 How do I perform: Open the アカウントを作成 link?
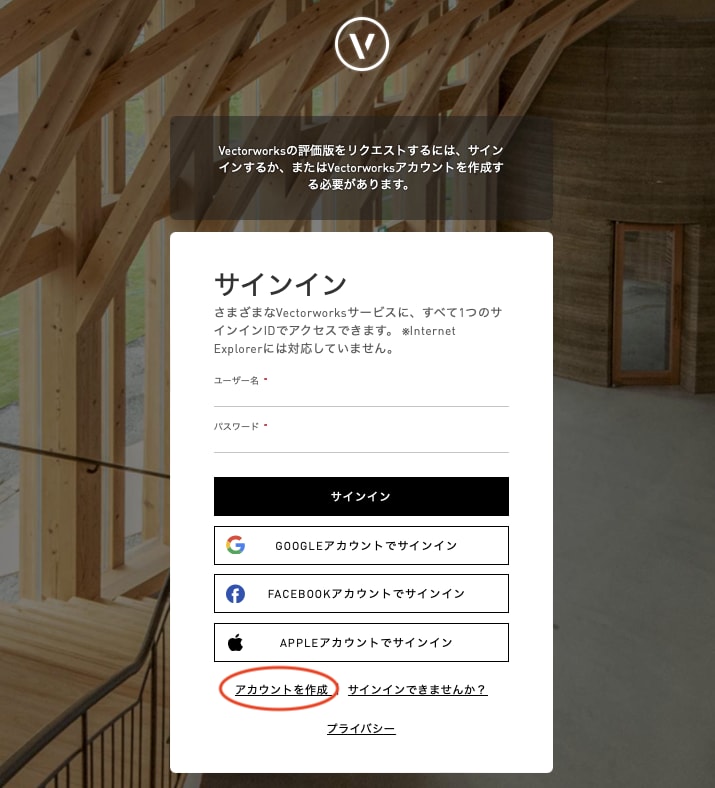(x=281, y=690)
